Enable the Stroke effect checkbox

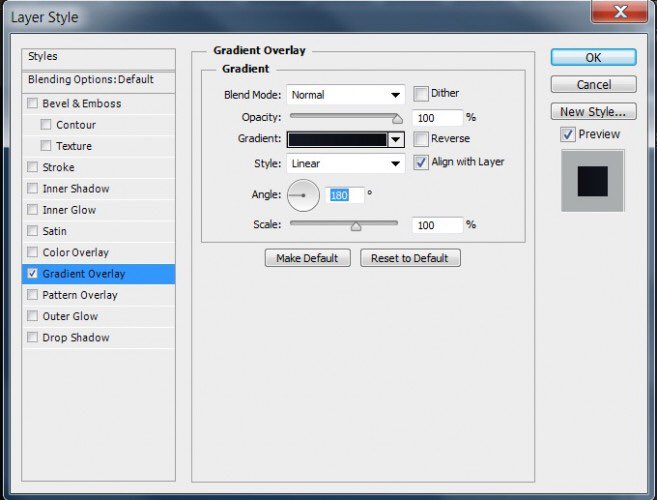(x=32, y=167)
